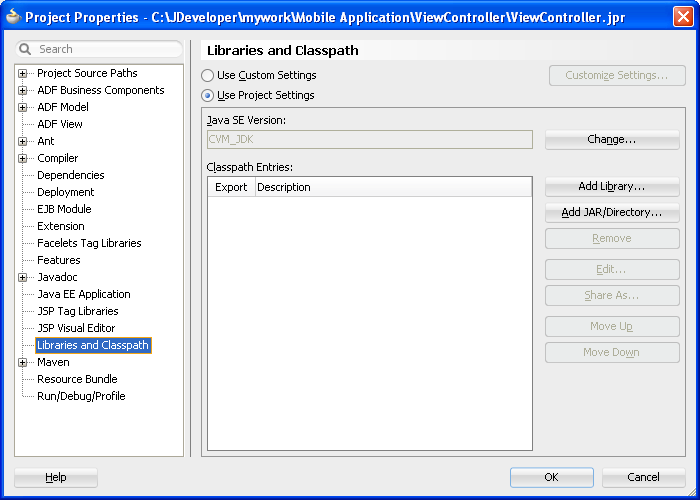This screenshot has height=500, width=700.
Task: Click the Add Library... button
Action: (x=612, y=187)
